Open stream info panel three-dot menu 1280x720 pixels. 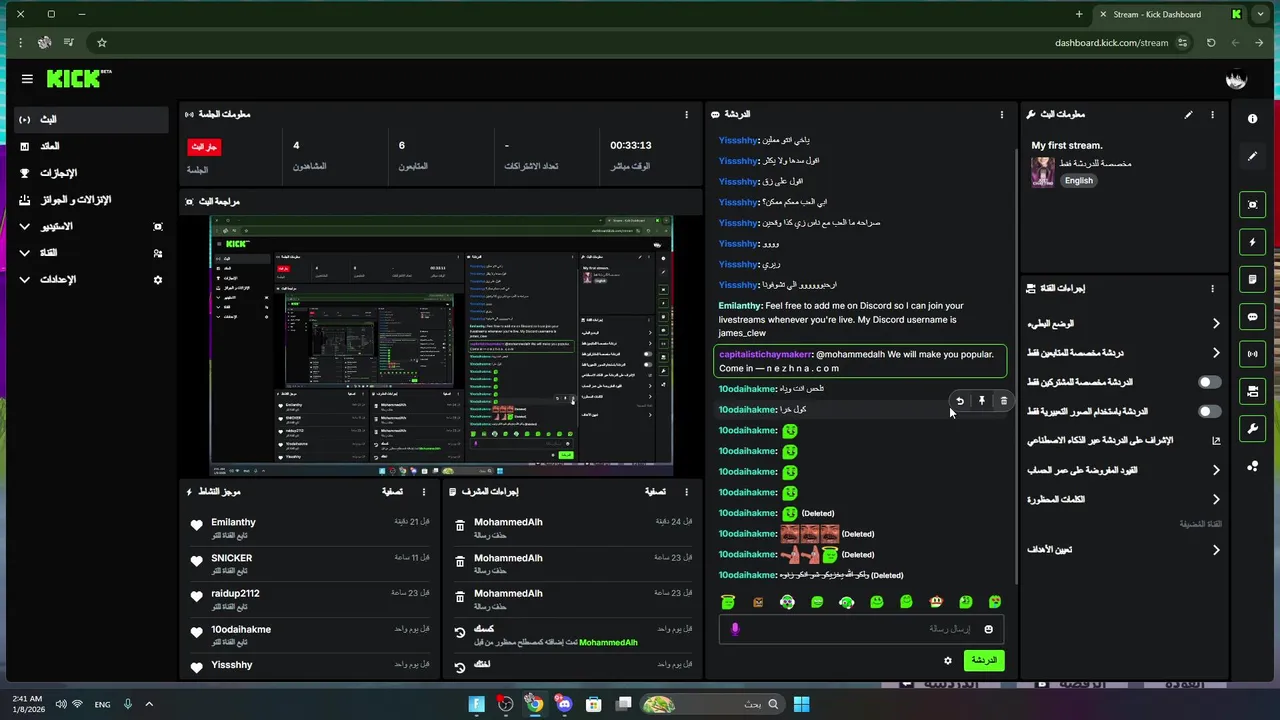[x=1212, y=115]
